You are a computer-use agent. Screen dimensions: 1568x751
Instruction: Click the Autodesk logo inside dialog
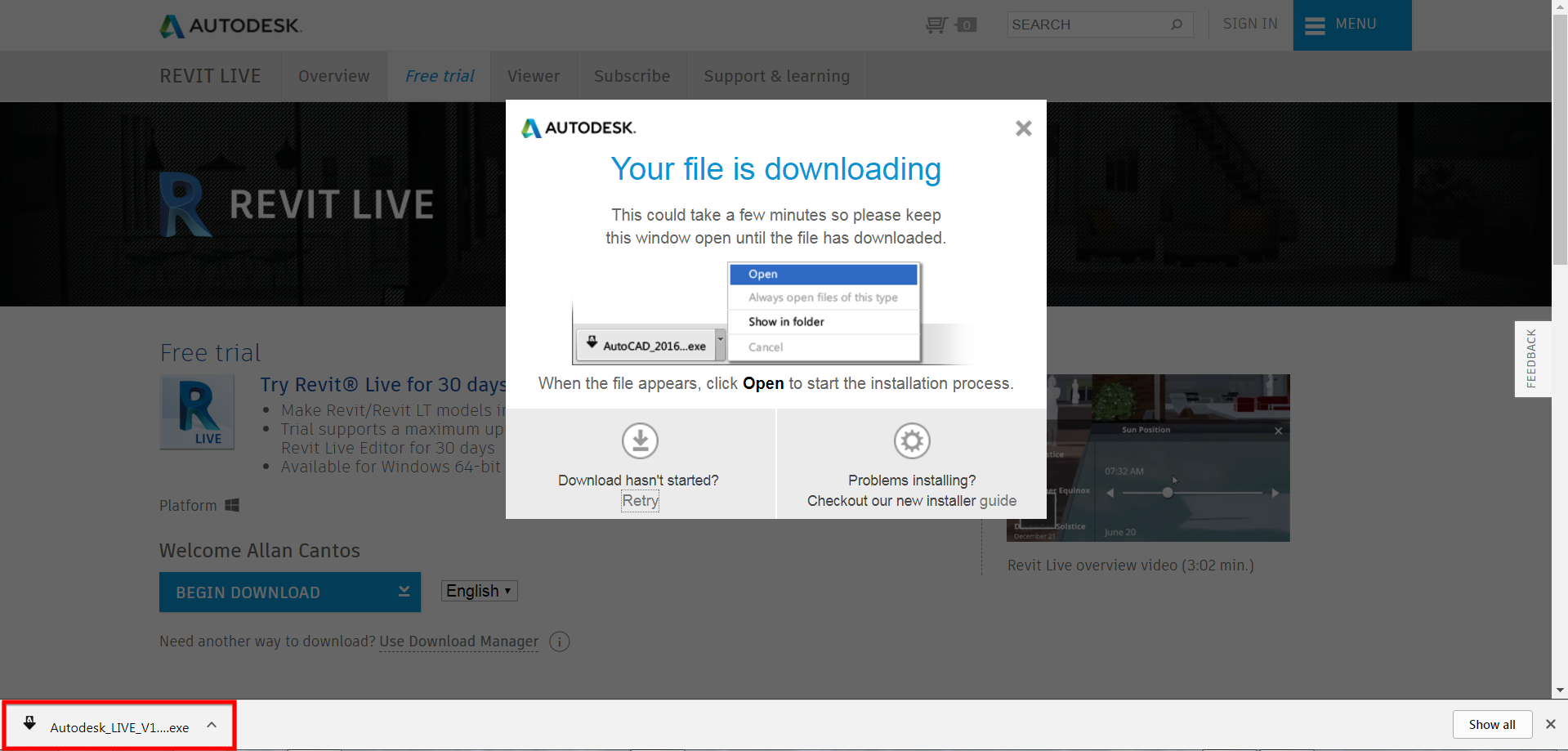pyautogui.click(x=579, y=128)
